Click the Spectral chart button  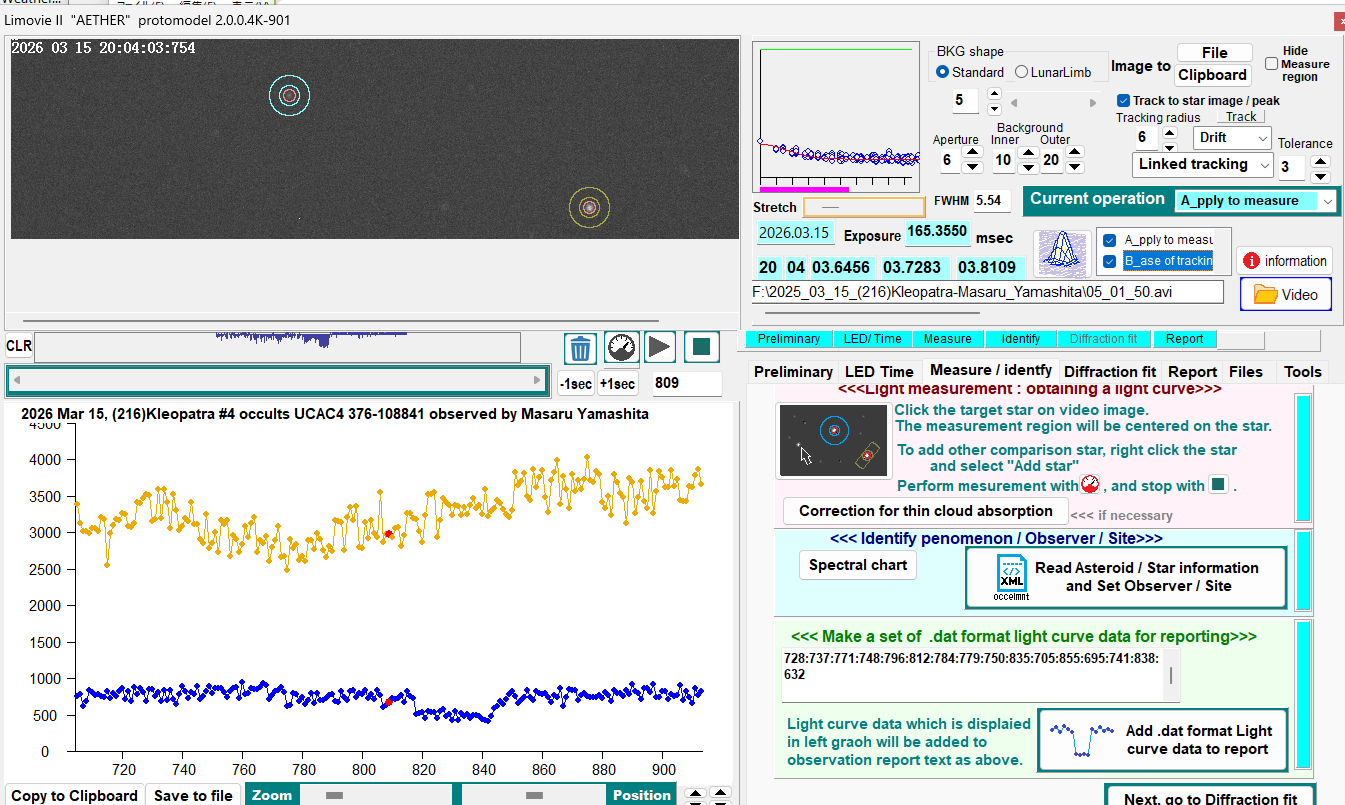858,565
